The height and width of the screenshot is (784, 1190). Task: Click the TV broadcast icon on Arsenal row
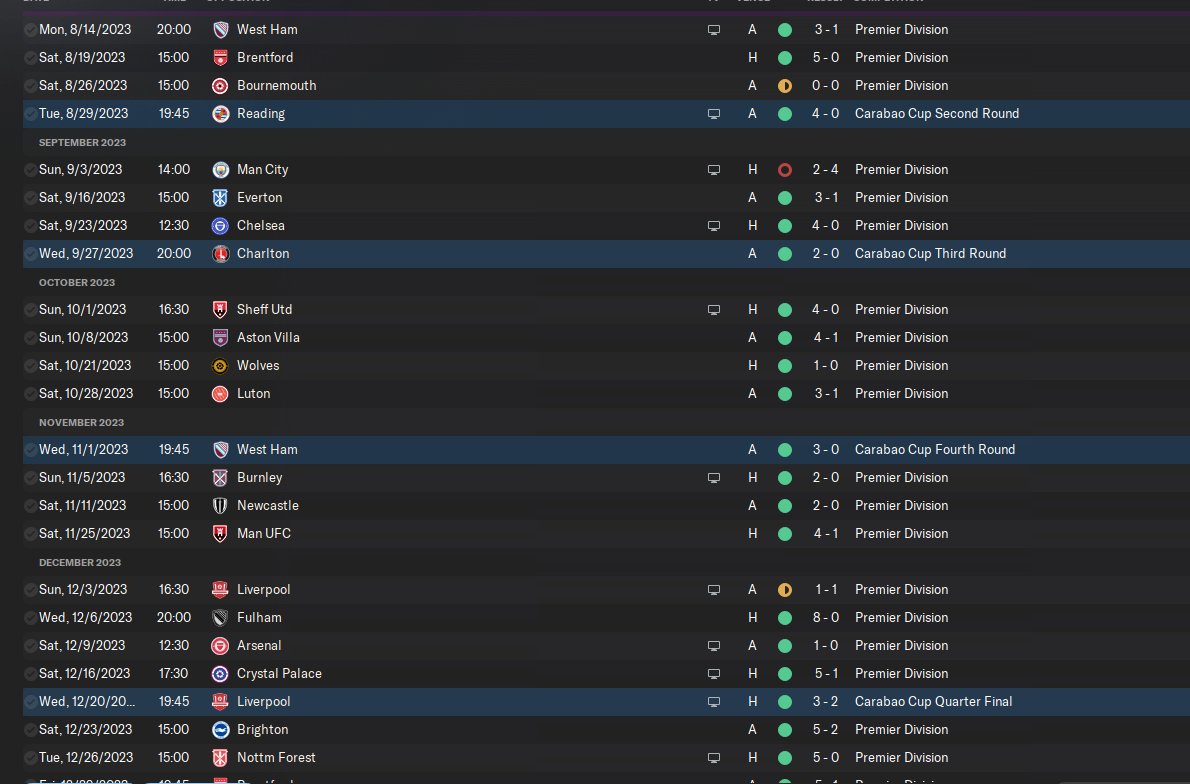coord(713,646)
